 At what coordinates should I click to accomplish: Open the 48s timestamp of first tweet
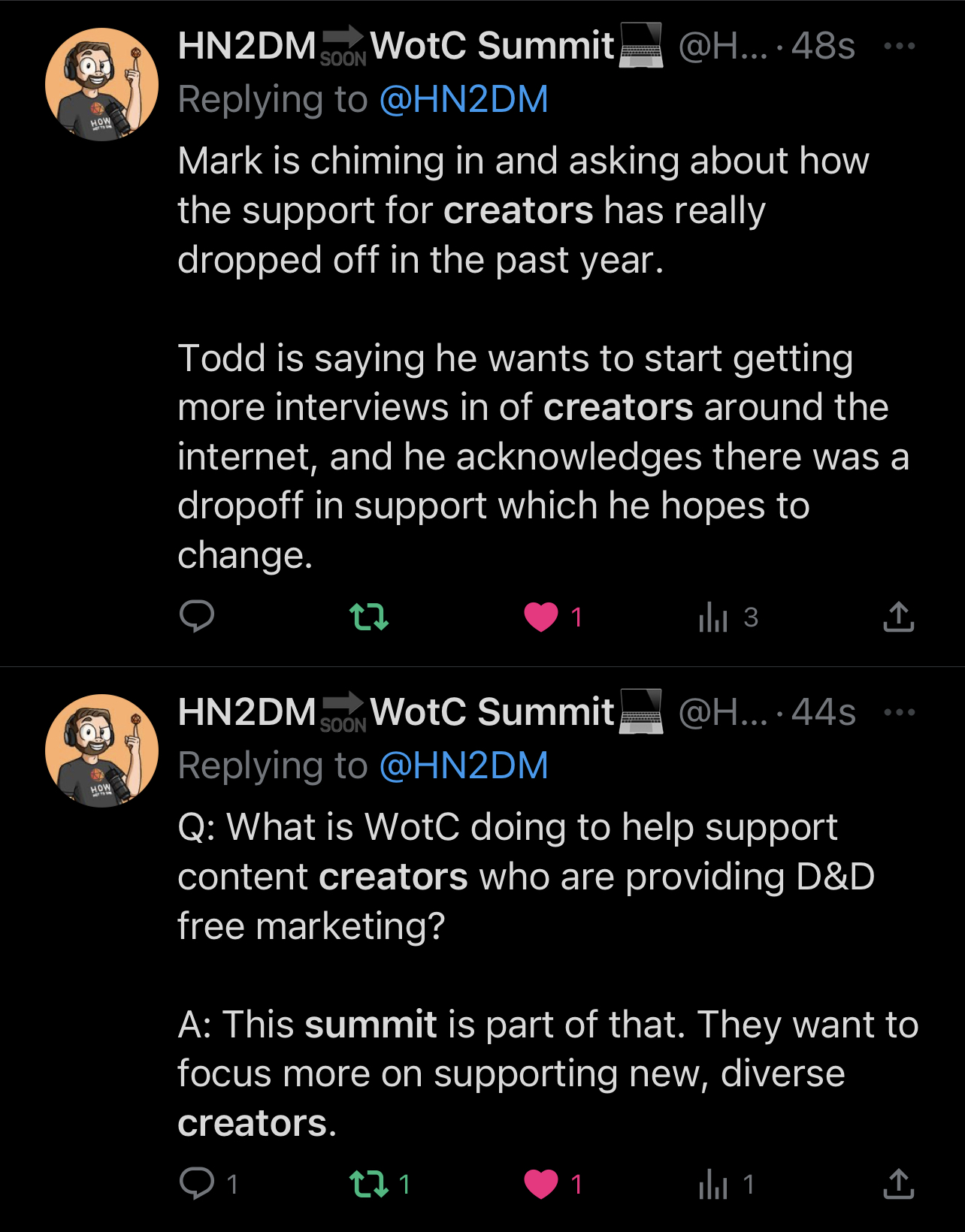click(x=823, y=47)
